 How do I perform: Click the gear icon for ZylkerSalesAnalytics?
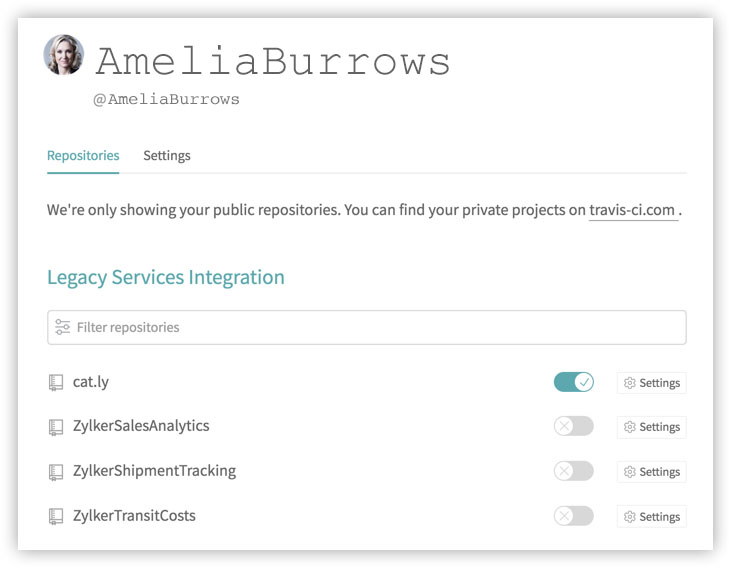[629, 427]
